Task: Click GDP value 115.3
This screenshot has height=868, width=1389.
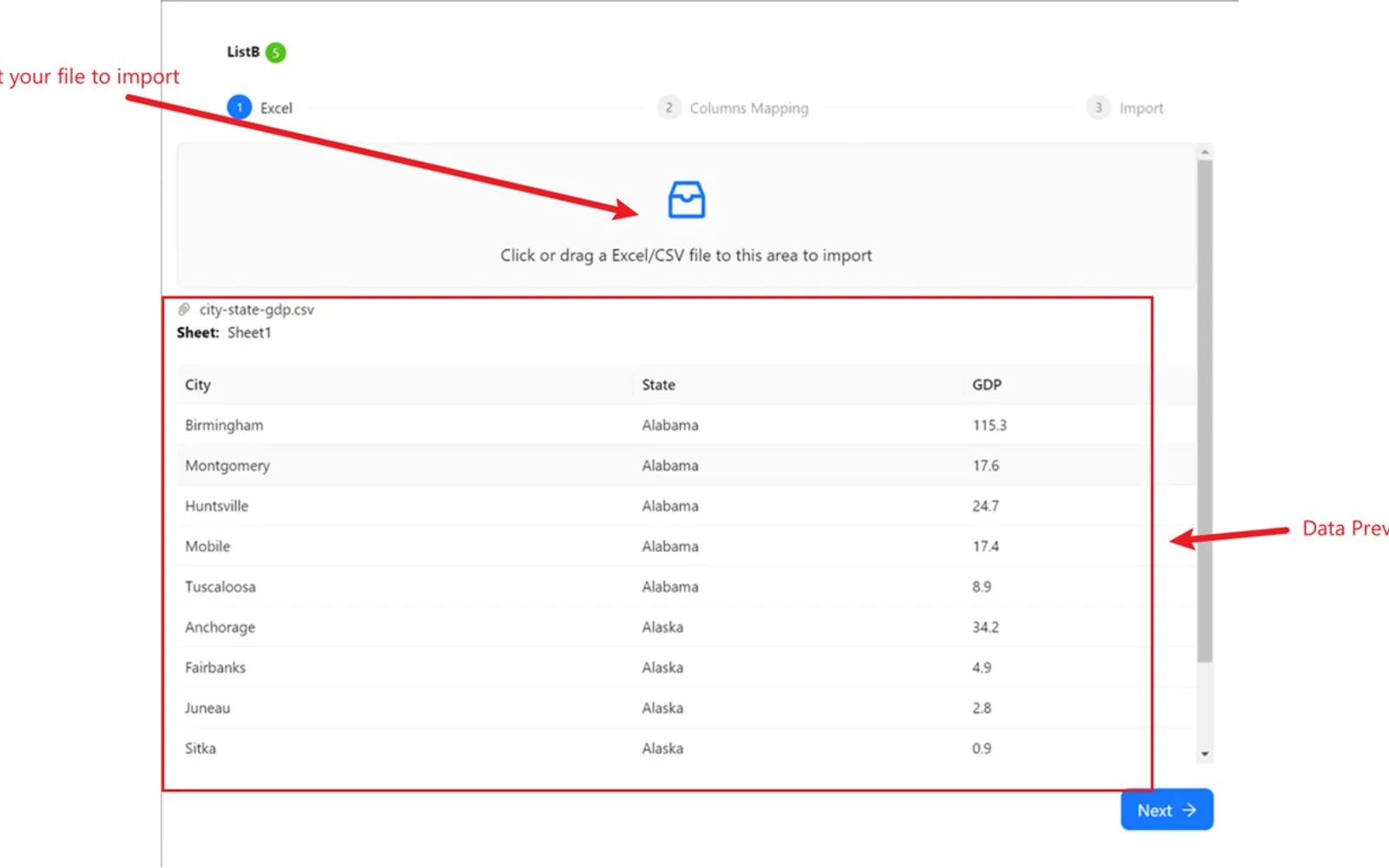Action: 990,425
